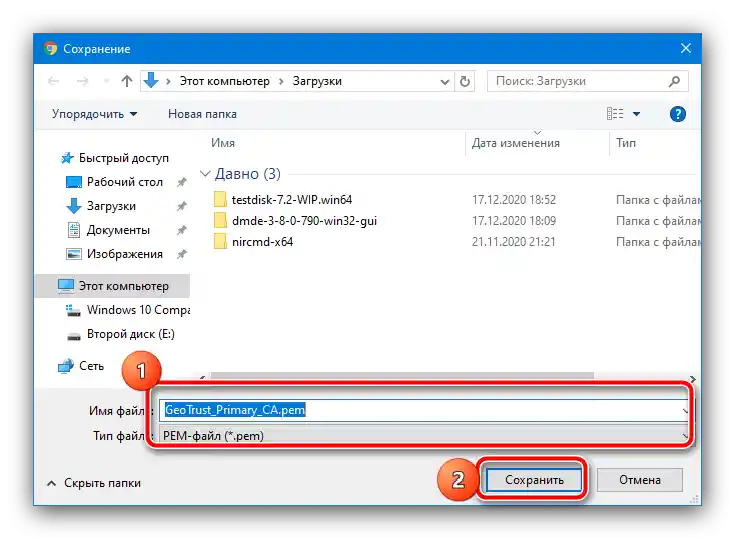Open "Windows 10 Compa" drive
The image size is (735, 539).
(x=138, y=310)
